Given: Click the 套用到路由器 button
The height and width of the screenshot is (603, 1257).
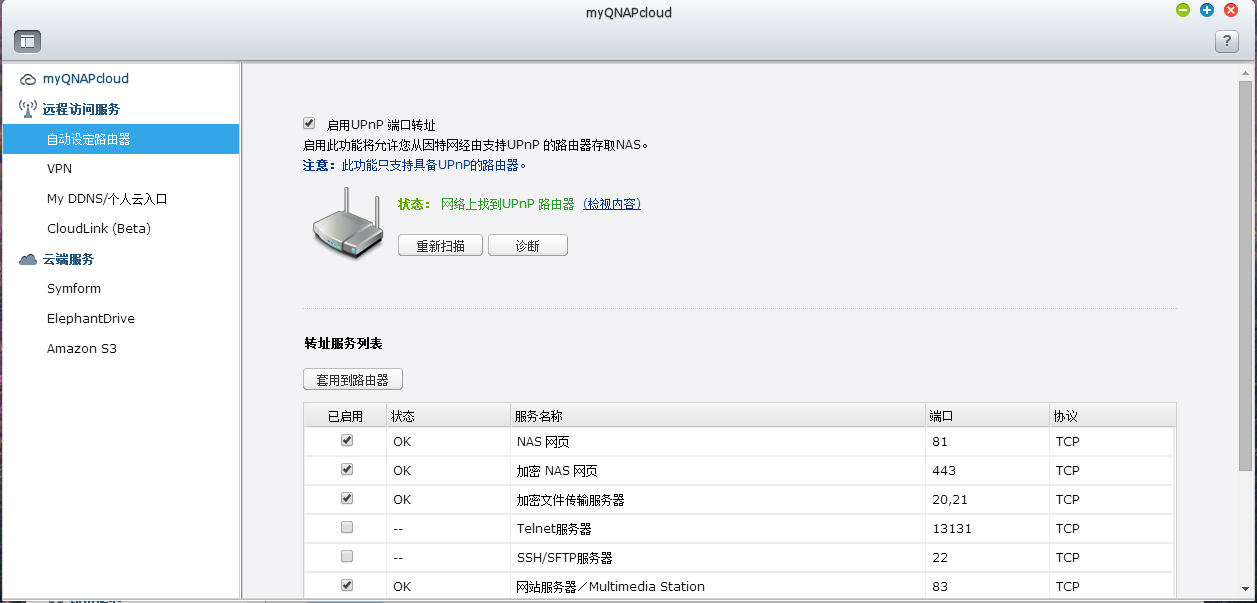Looking at the screenshot, I should click(x=353, y=380).
